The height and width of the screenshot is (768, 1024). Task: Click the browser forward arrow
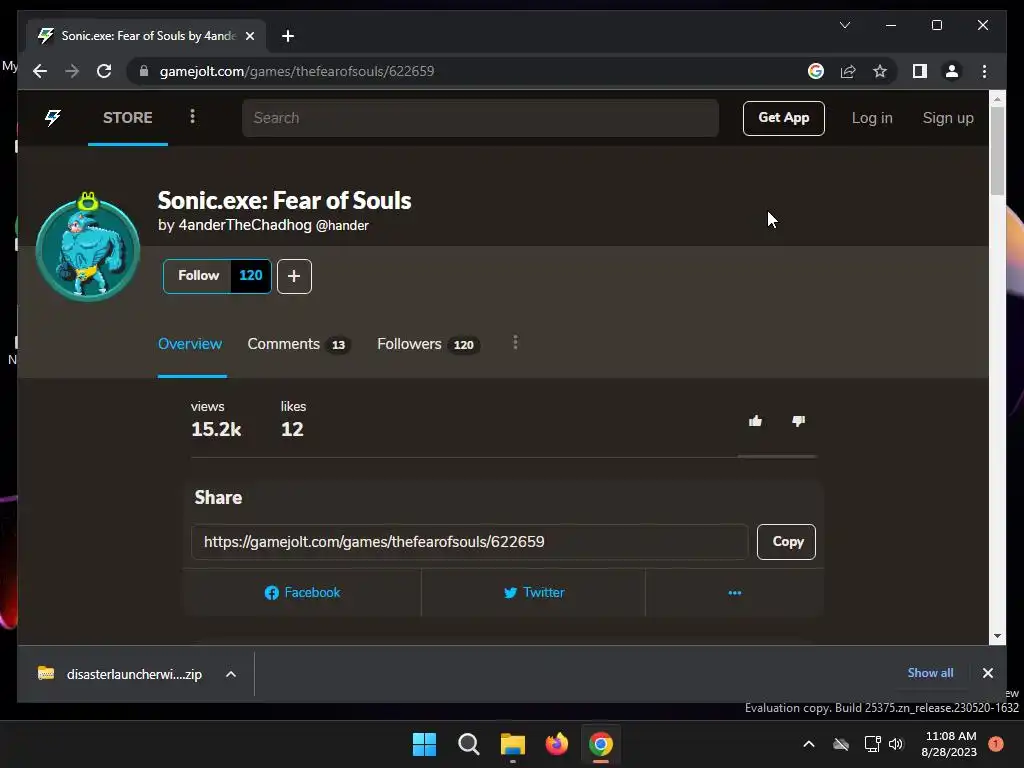coord(72,71)
